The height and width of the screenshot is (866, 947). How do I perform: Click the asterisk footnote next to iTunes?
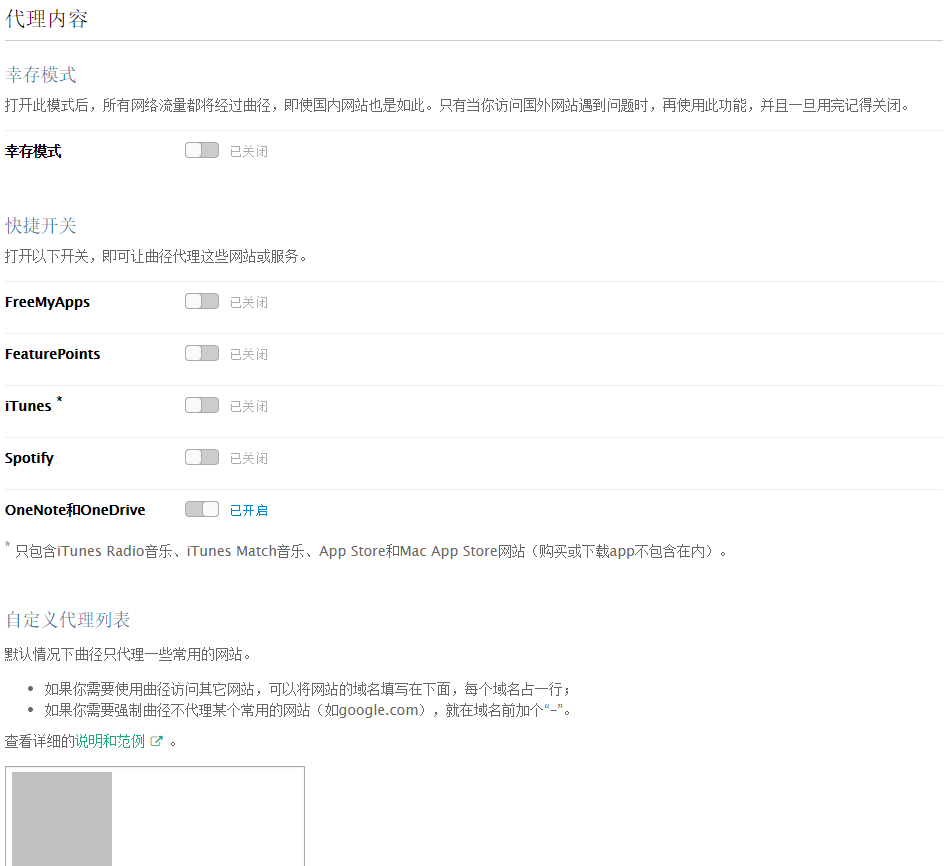[59, 398]
